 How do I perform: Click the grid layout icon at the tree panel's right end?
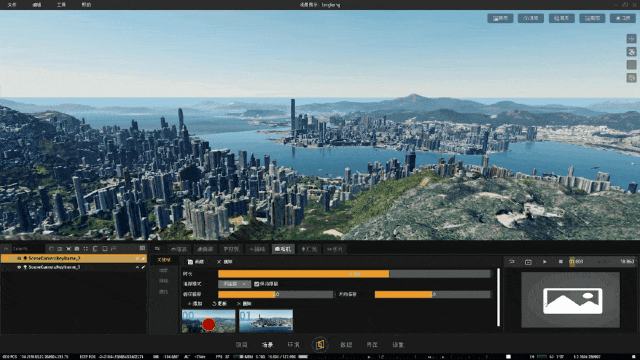(x=142, y=248)
